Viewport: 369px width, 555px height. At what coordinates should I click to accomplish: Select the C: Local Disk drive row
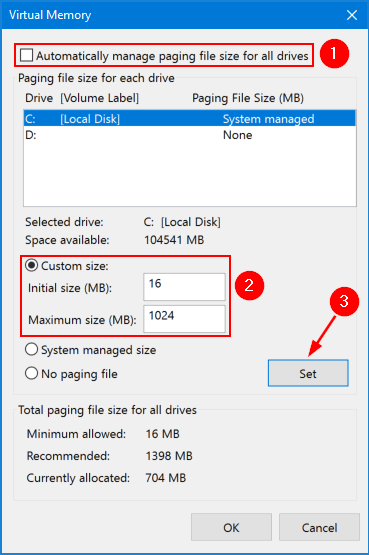(x=190, y=119)
